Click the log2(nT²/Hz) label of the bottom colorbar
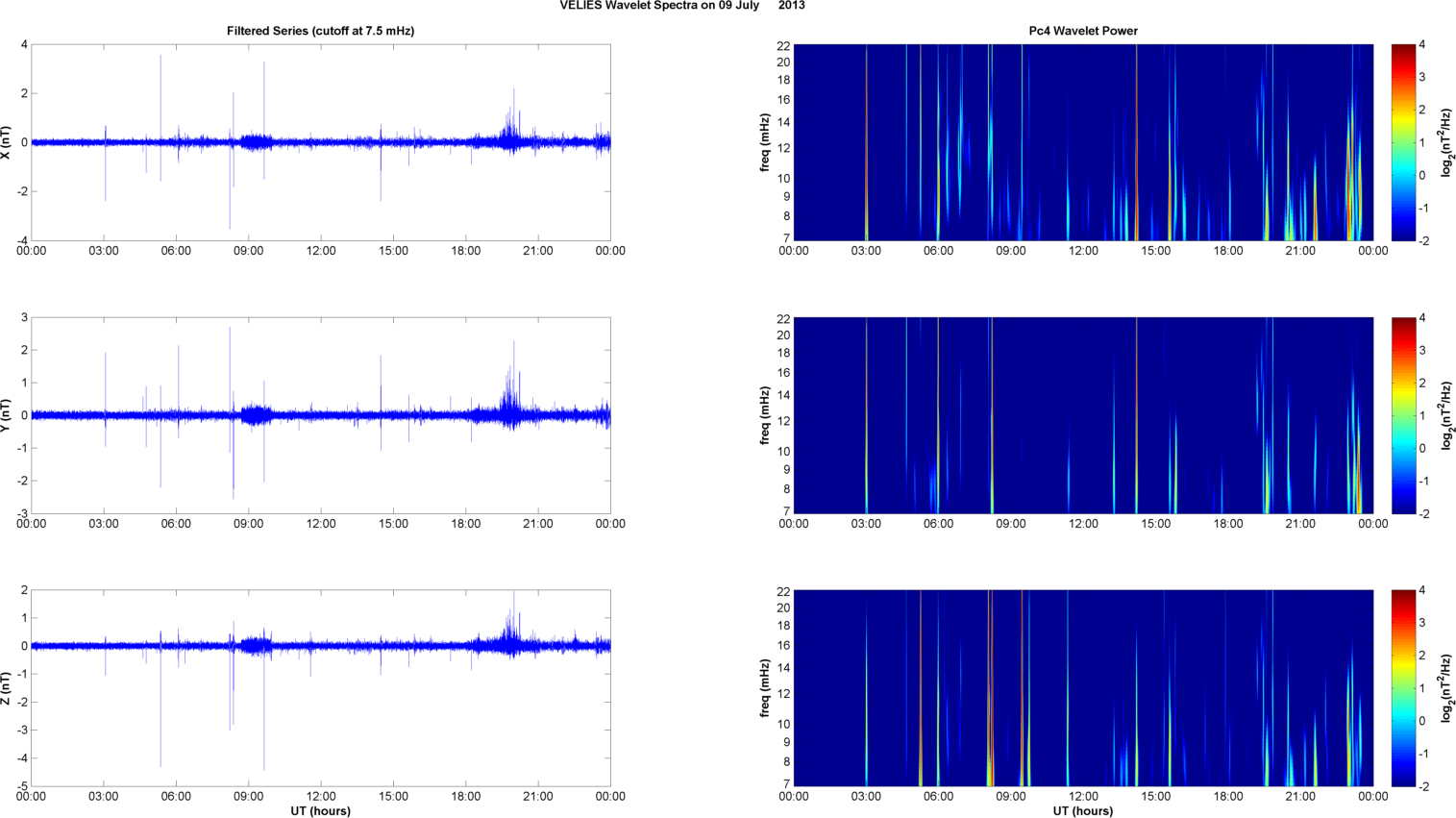This screenshot has width=1456, height=818. click(x=1447, y=688)
